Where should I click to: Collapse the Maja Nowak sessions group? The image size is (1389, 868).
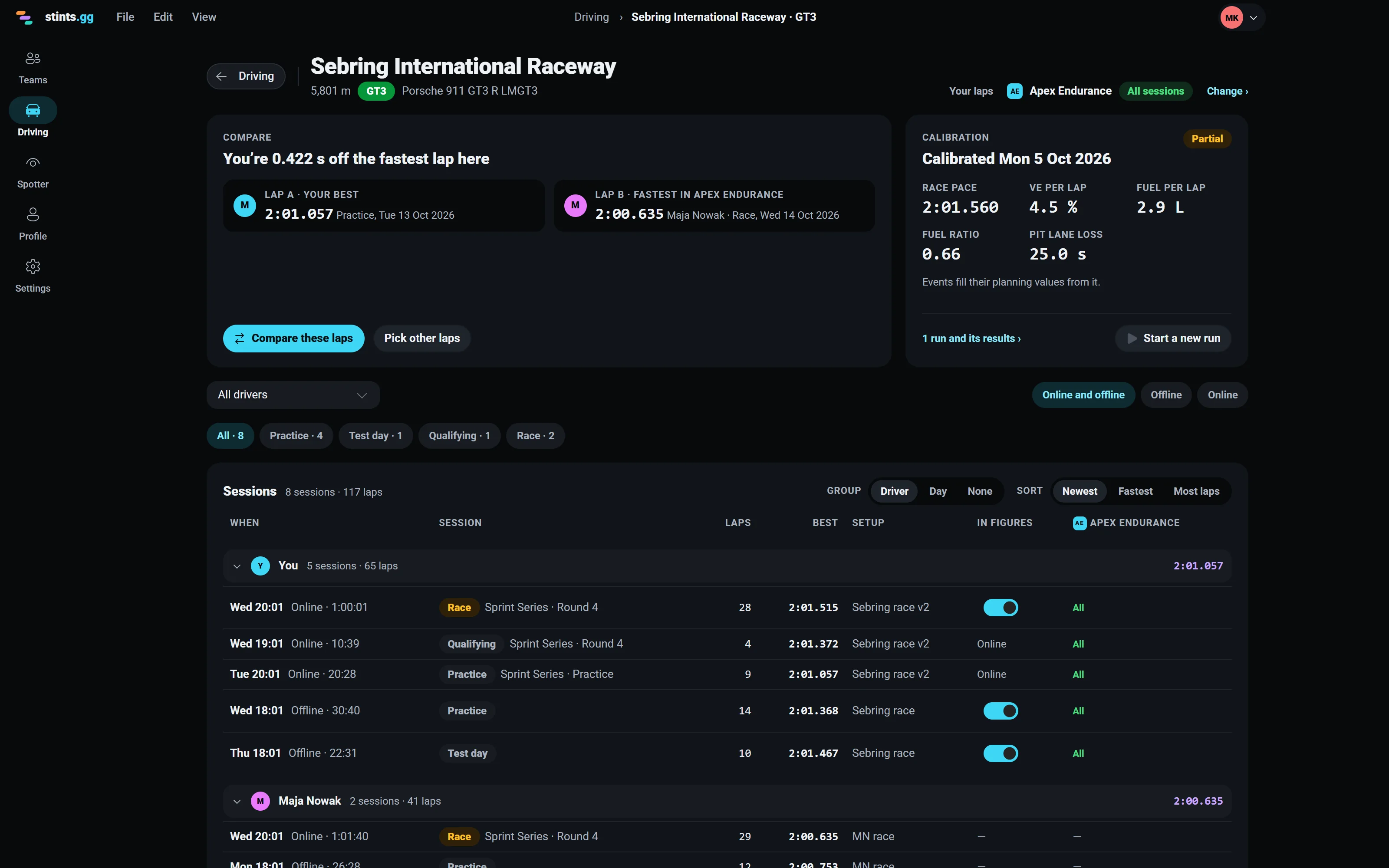237,802
